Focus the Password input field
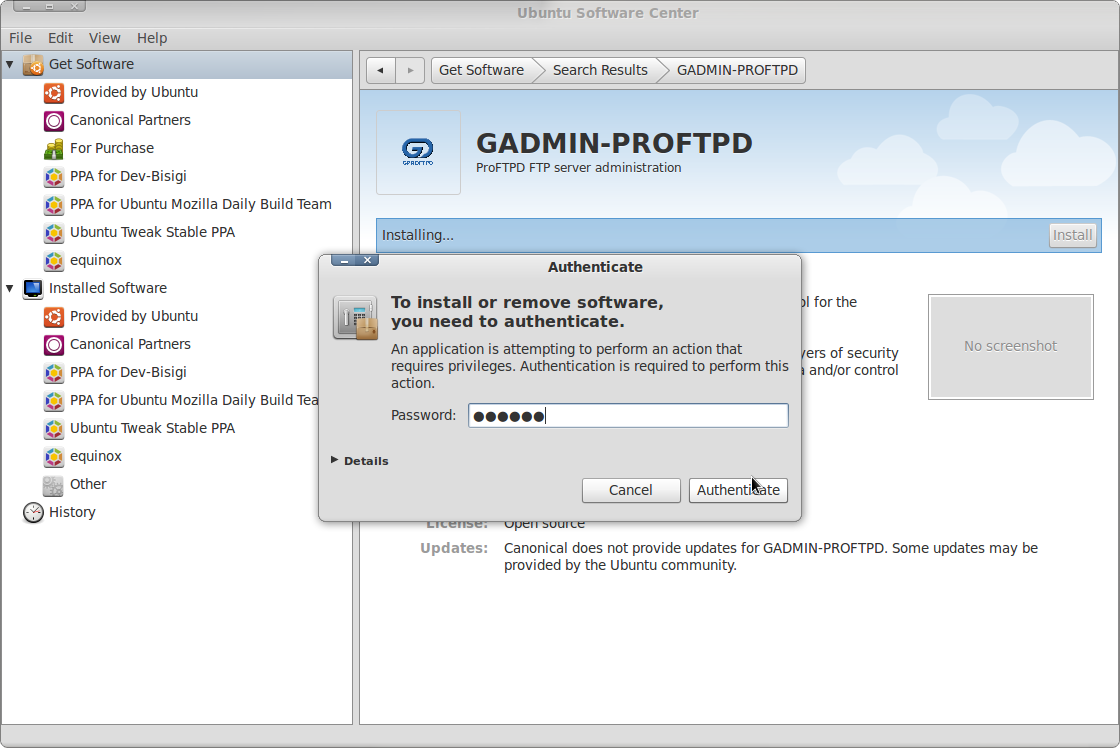The height and width of the screenshot is (748, 1120). 628,416
